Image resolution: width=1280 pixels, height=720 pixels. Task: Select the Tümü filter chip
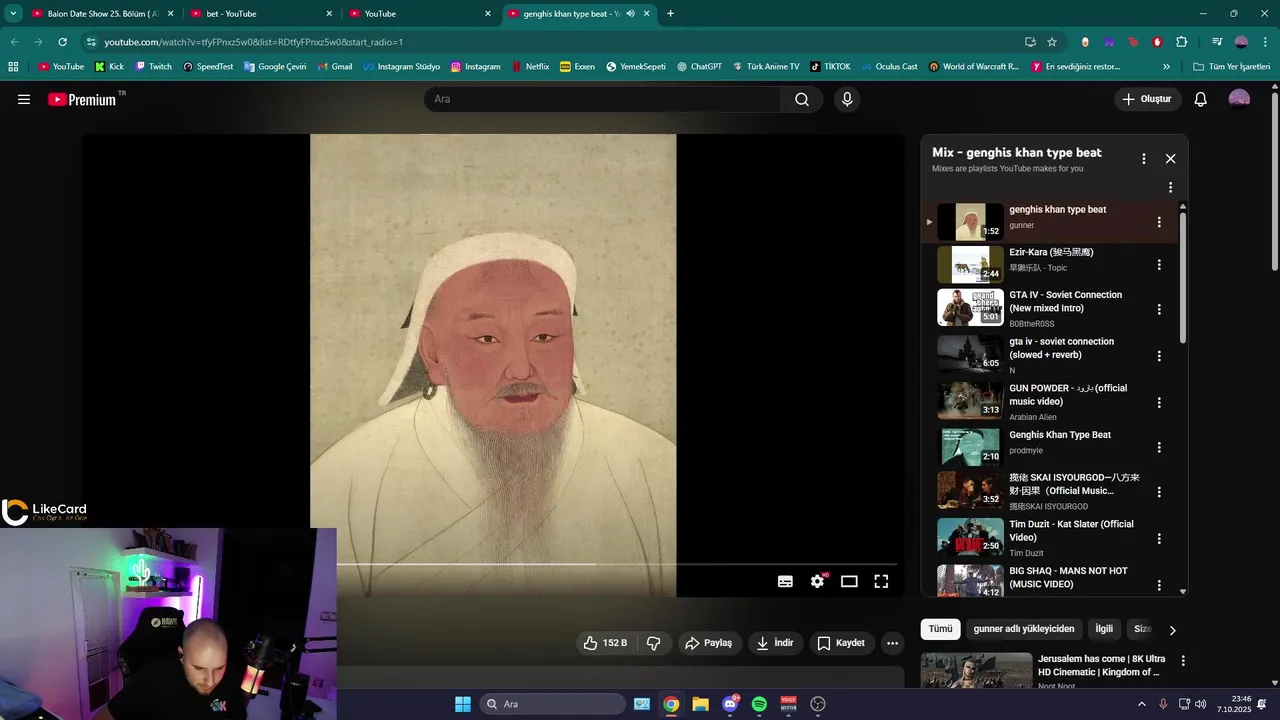940,629
